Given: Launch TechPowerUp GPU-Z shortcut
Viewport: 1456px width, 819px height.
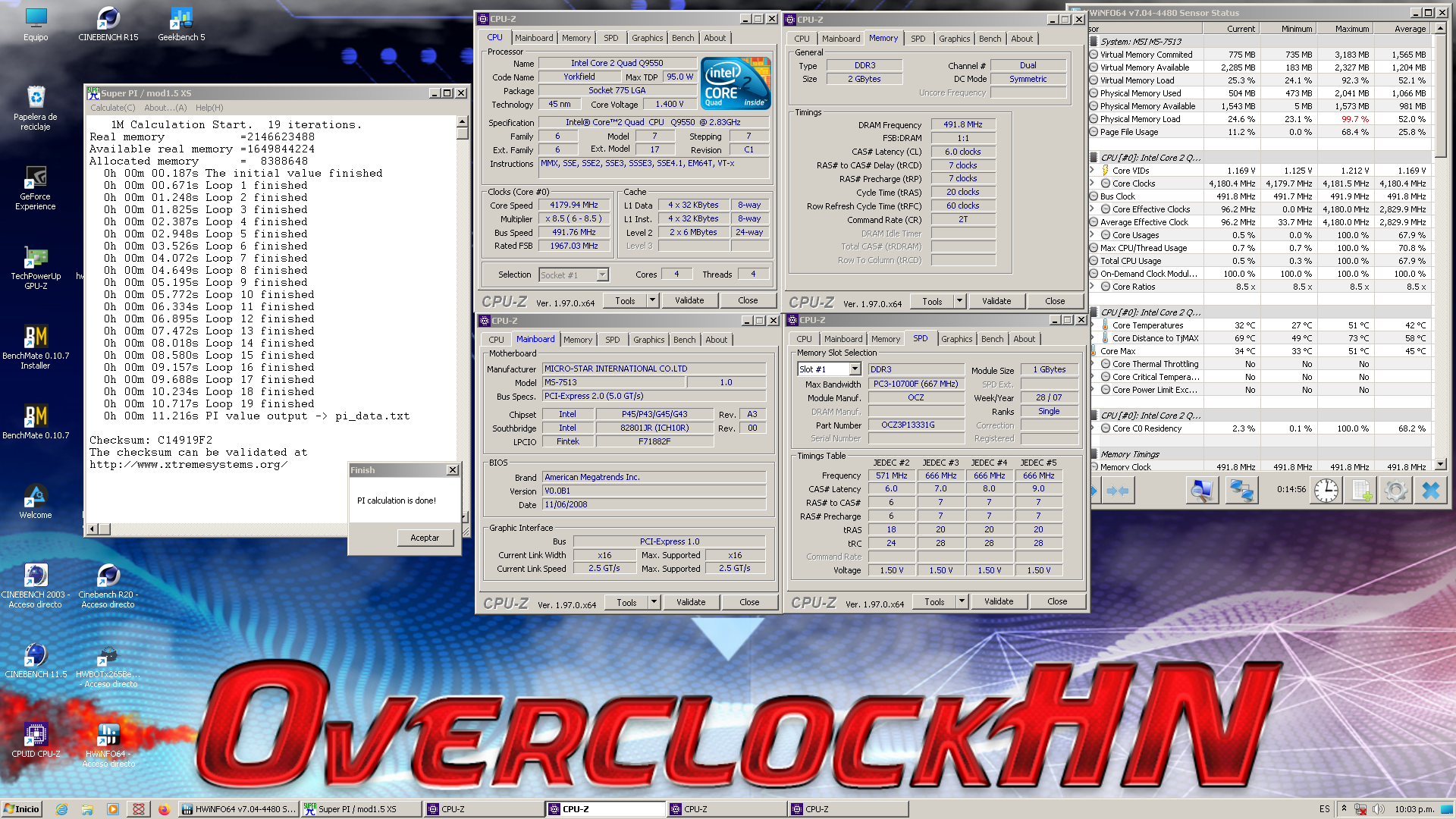Looking at the screenshot, I should coord(36,268).
